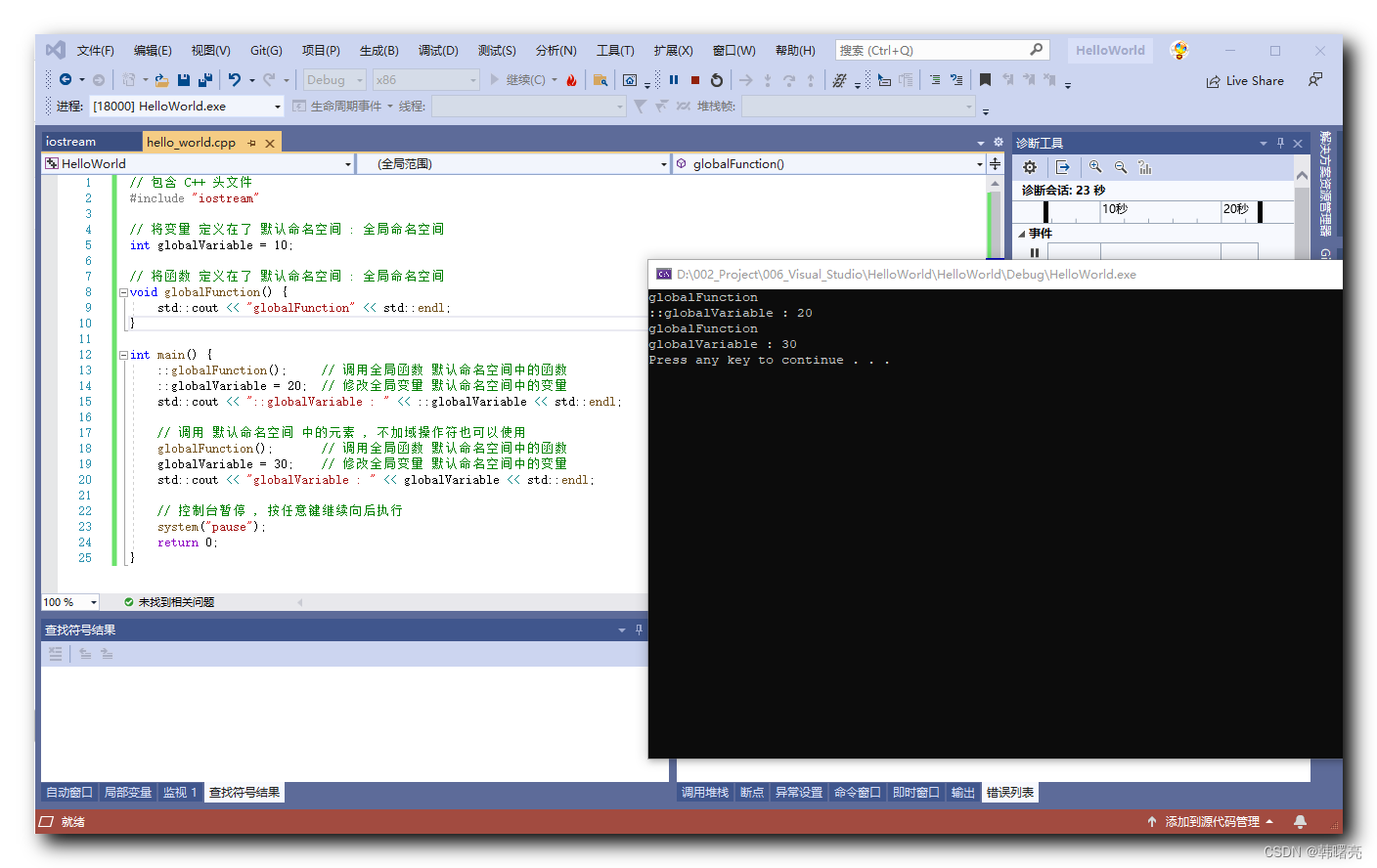
Task: Click the editor split window icon
Action: click(x=996, y=164)
